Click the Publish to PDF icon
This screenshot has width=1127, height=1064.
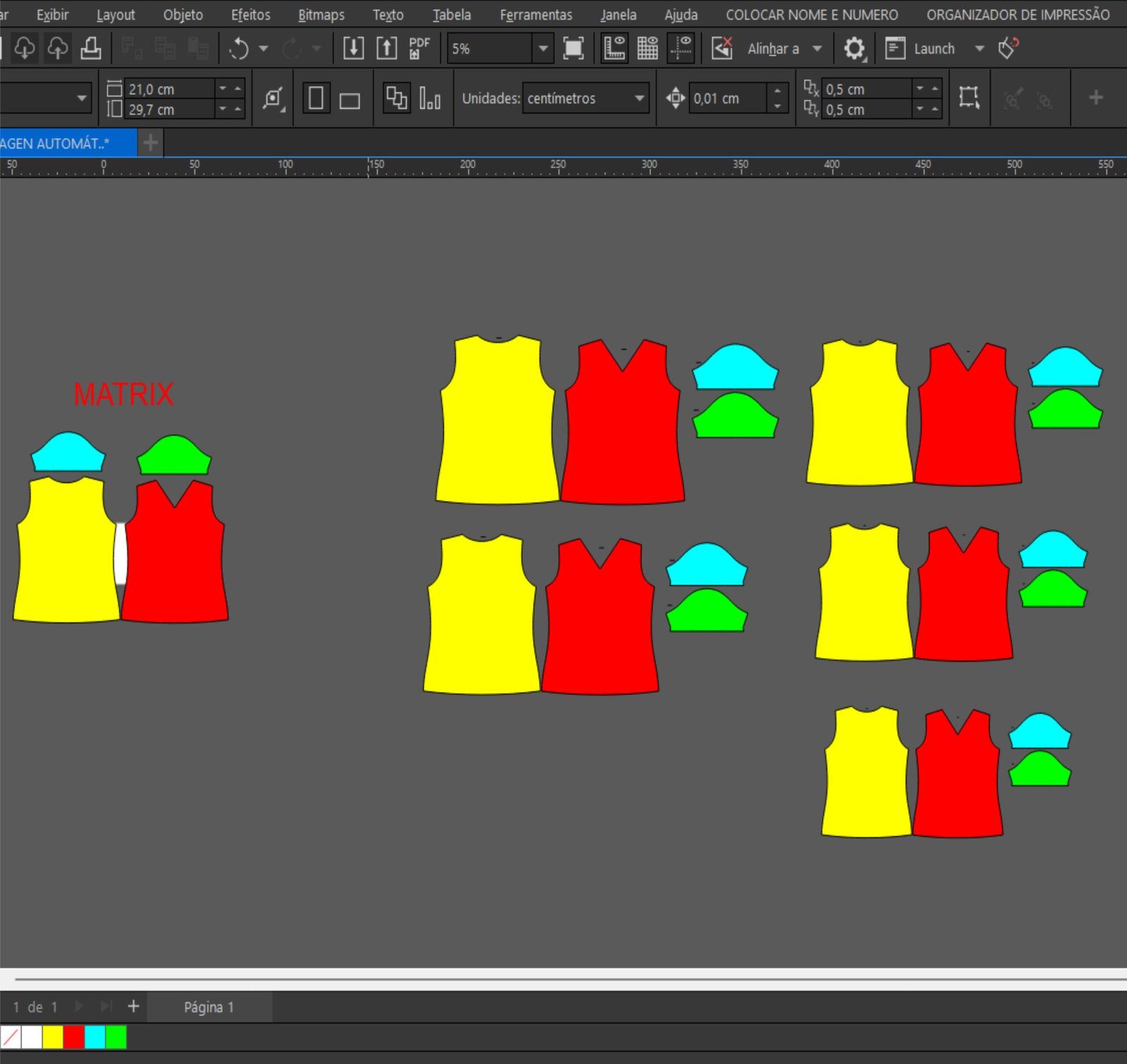coord(419,49)
